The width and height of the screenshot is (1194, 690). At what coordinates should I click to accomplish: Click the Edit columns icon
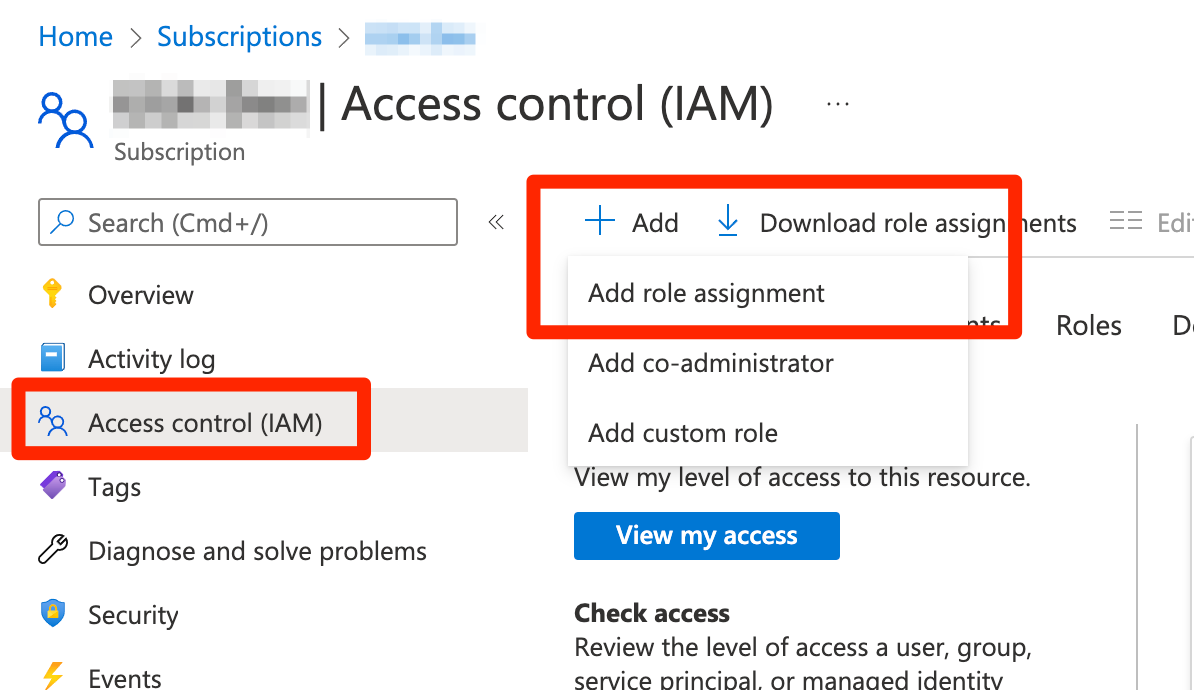click(x=1125, y=222)
